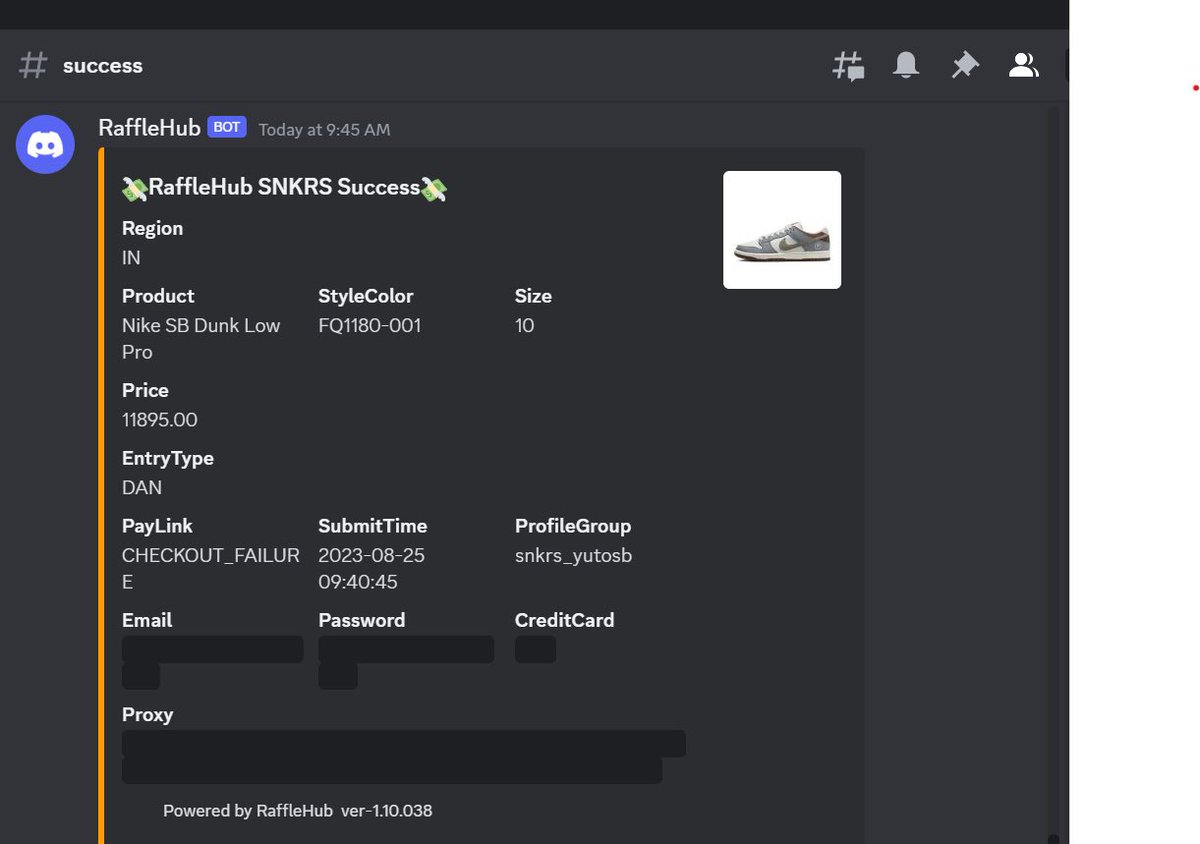Click the 'Product' field label
Screen dimensions: 1200x844
click(158, 296)
